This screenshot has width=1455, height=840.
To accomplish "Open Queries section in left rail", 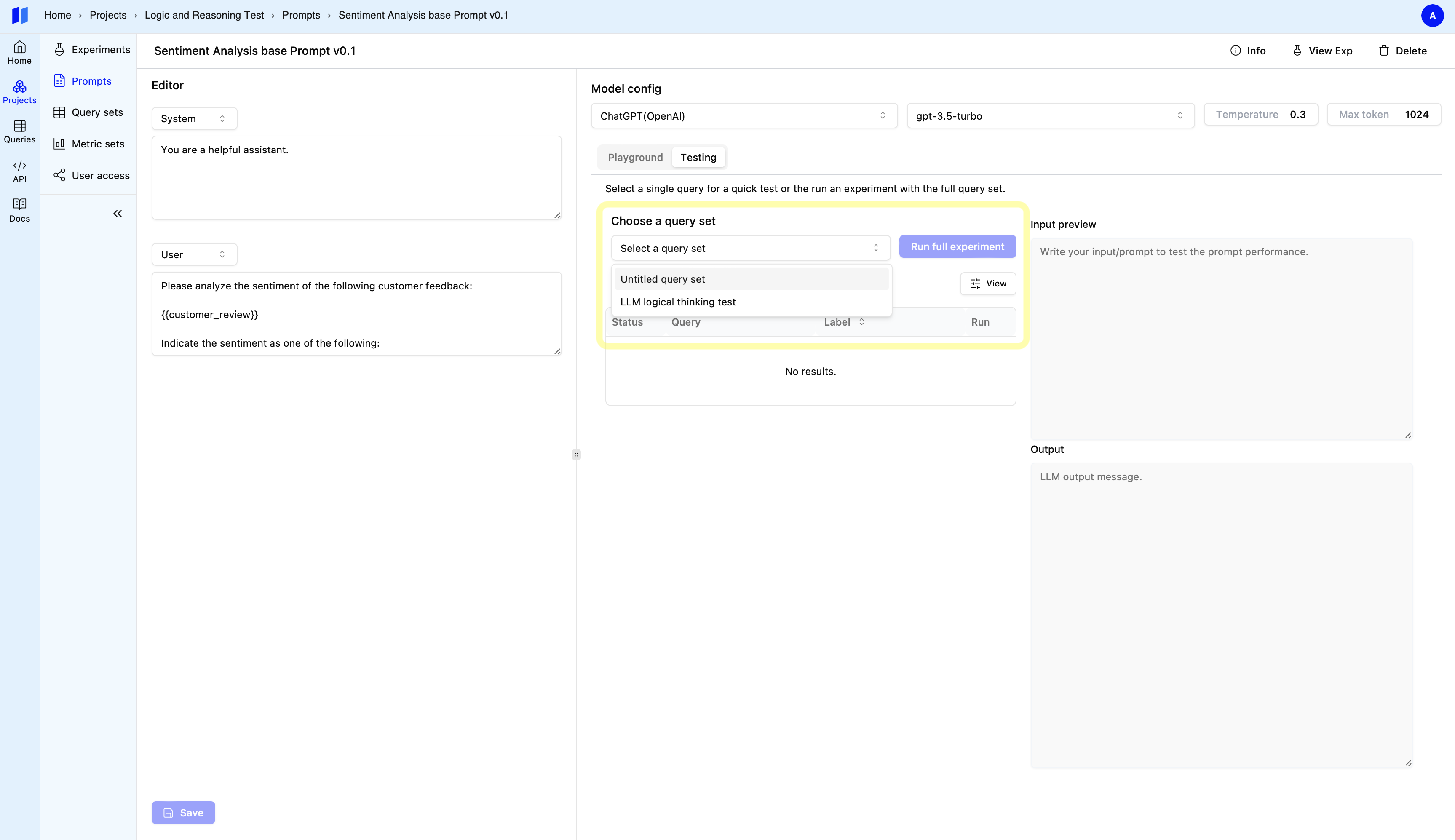I will (20, 131).
